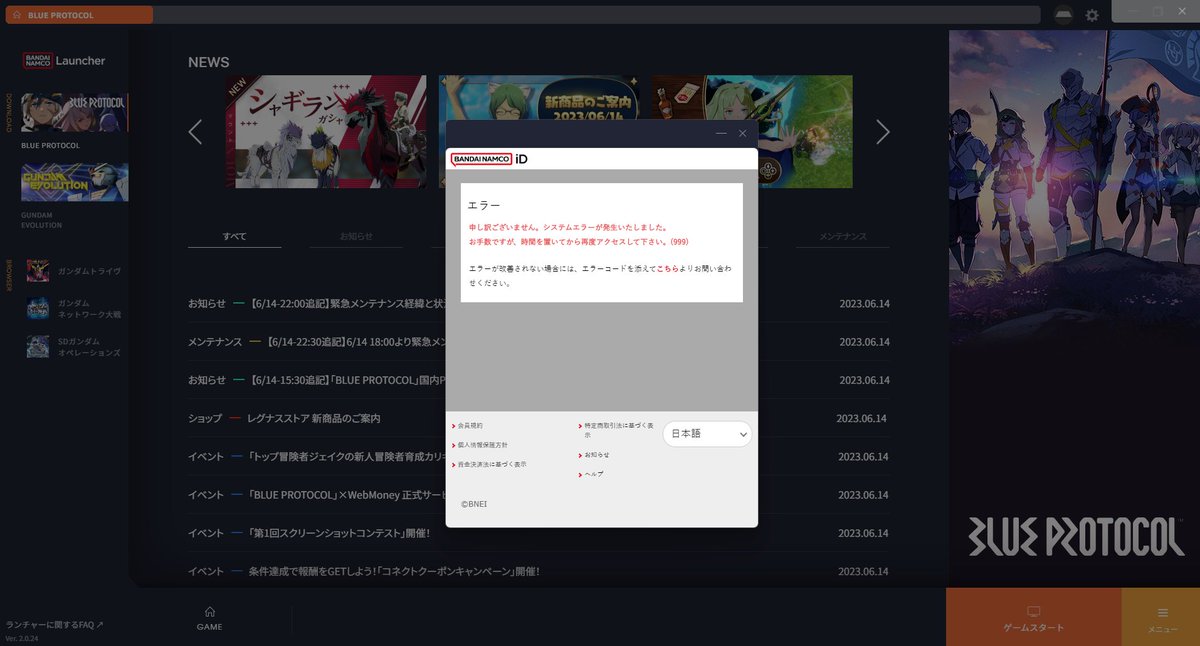Open GUNDAM EVOLUTION from the sidebar
Viewport: 1200px width, 646px height.
click(75, 183)
